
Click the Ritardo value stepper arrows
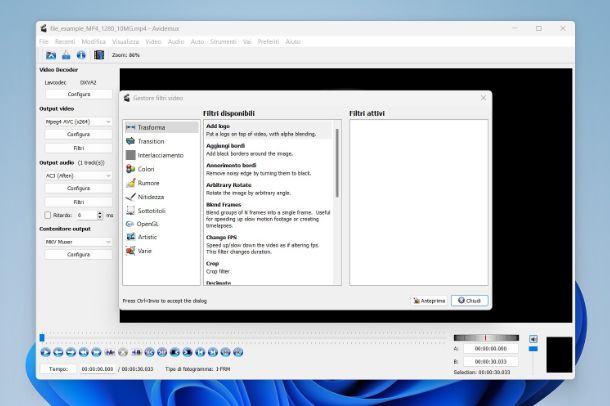100,215
